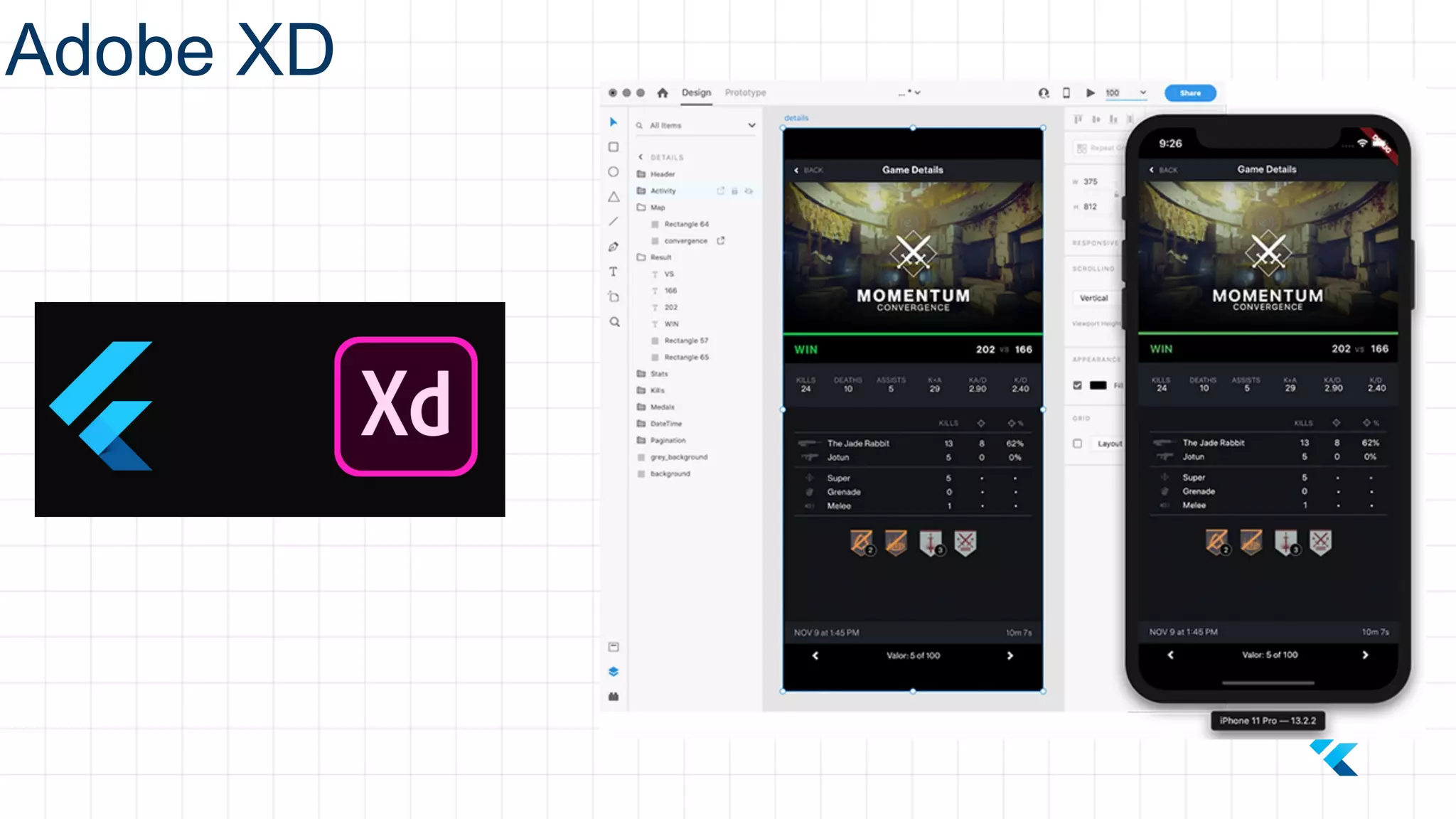This screenshot has width=1456, height=819.
Task: Collapse the Result folder
Action: point(641,257)
